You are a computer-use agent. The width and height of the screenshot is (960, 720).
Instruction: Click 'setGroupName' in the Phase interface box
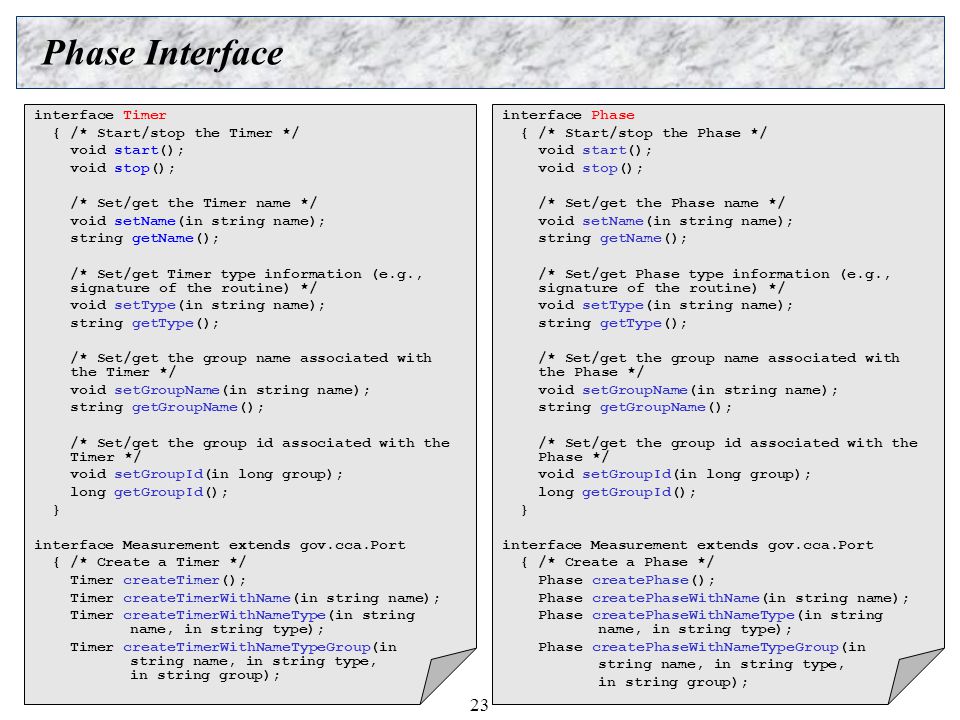pyautogui.click(x=635, y=390)
